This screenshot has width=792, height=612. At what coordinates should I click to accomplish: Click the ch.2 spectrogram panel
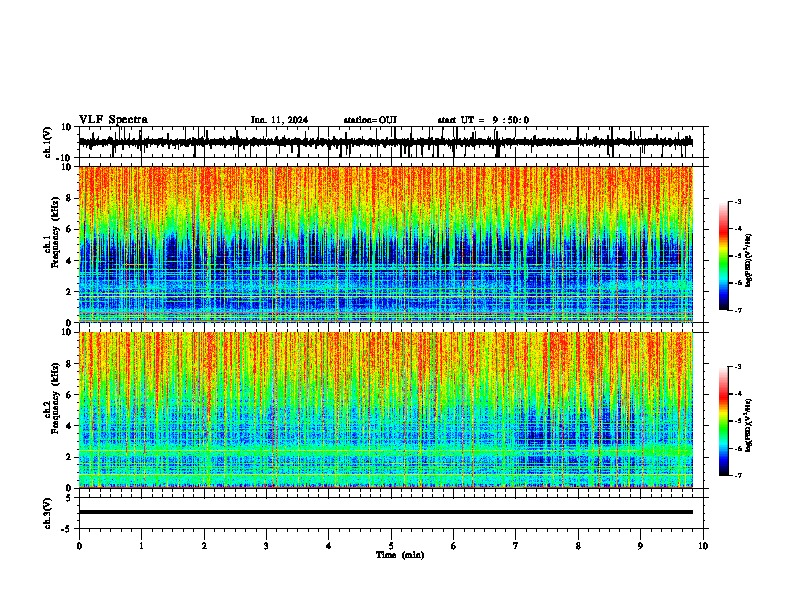[386, 410]
